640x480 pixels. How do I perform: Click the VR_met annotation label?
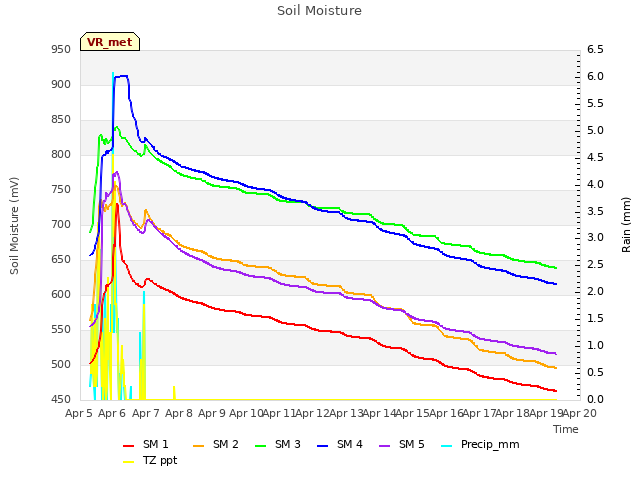pyautogui.click(x=110, y=42)
